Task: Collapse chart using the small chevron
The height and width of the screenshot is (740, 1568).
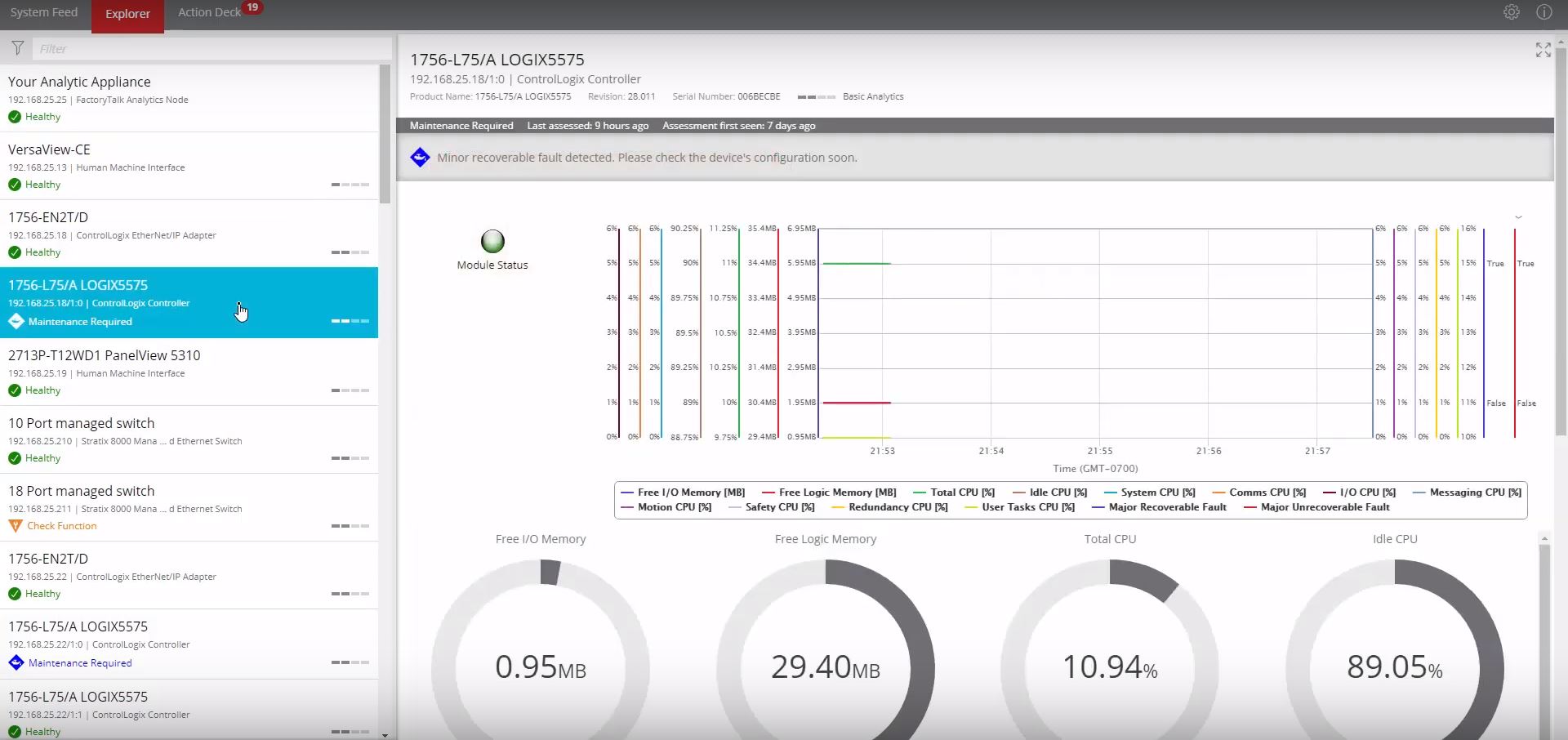Action: click(x=1518, y=217)
